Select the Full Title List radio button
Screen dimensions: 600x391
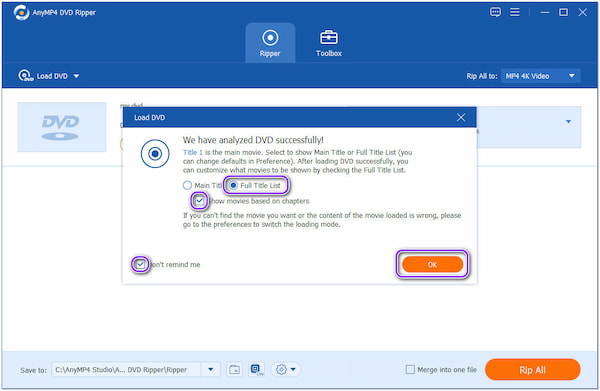pos(233,186)
